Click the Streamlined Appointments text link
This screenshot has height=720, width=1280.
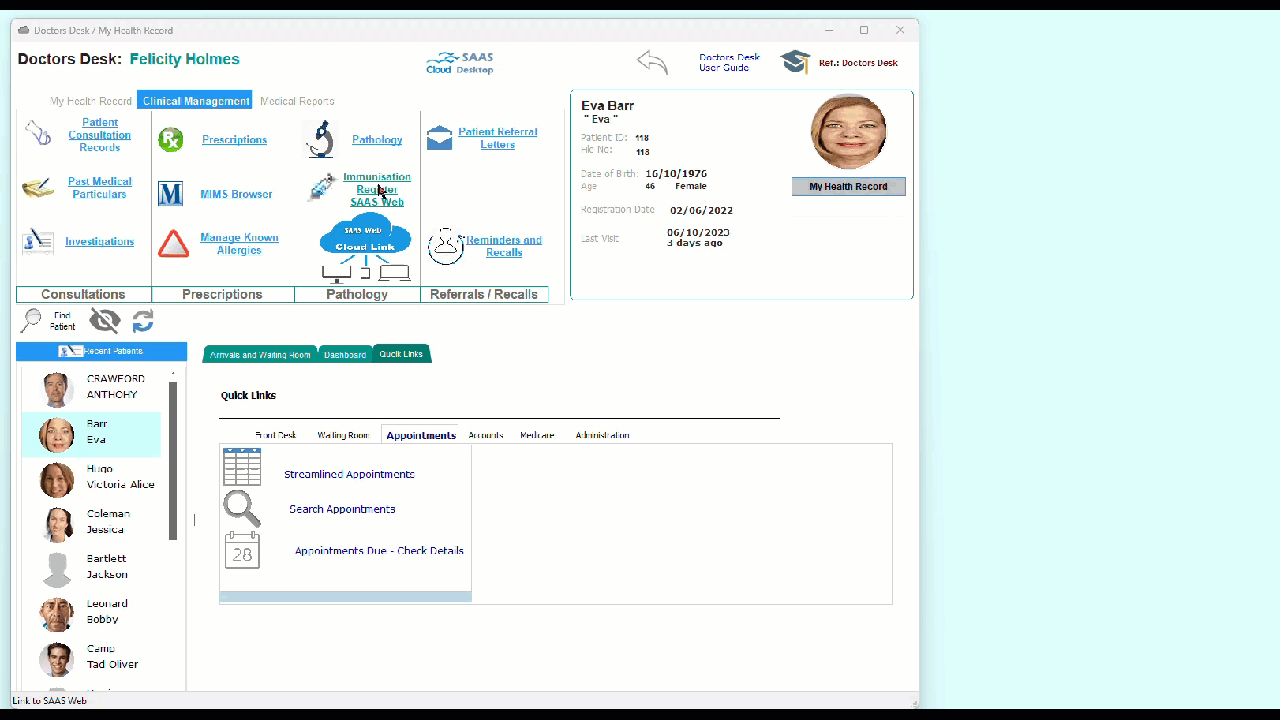(x=349, y=474)
